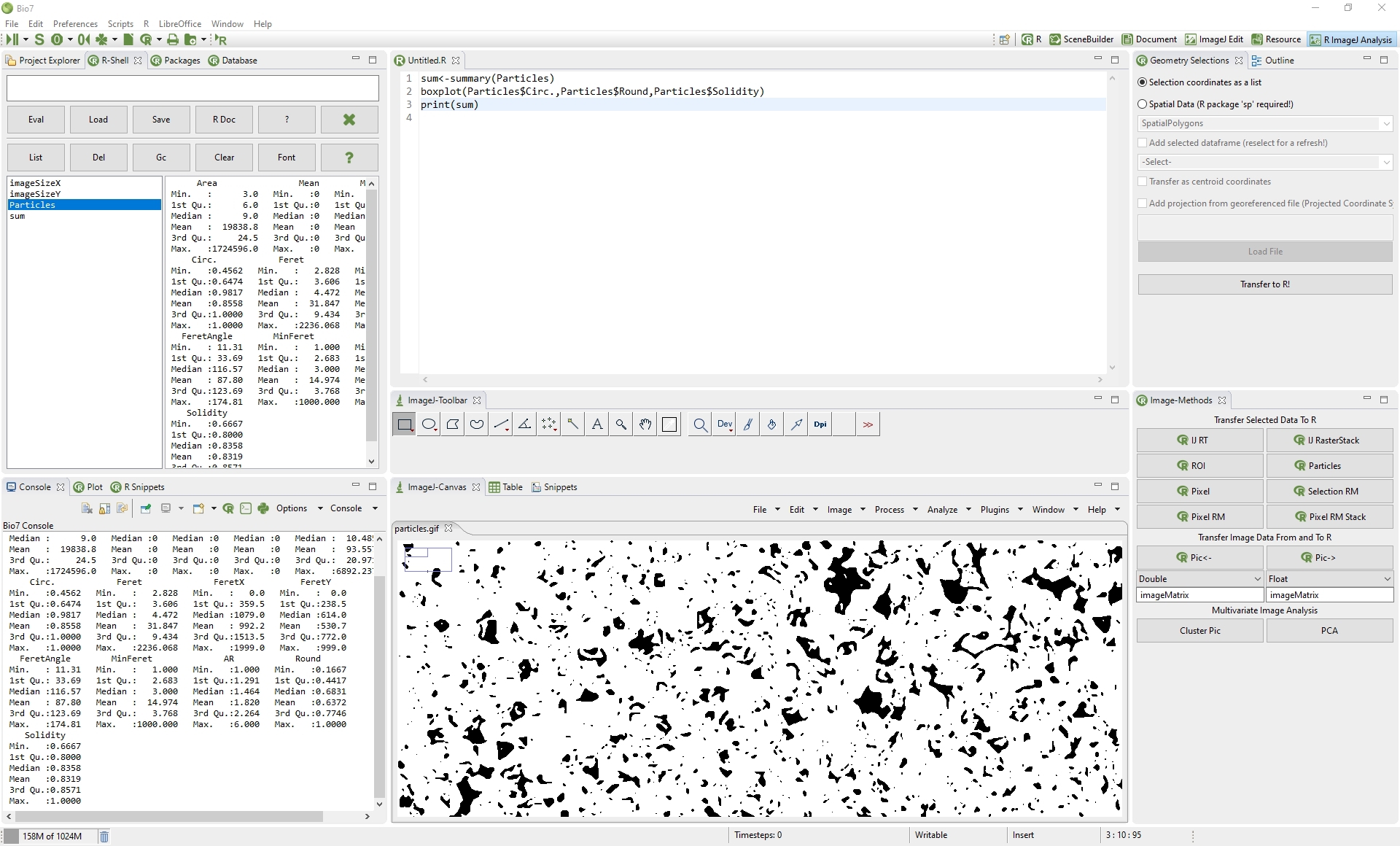1400x846 pixels.
Task: Select the magnifying glass zoom tool
Action: click(x=621, y=424)
